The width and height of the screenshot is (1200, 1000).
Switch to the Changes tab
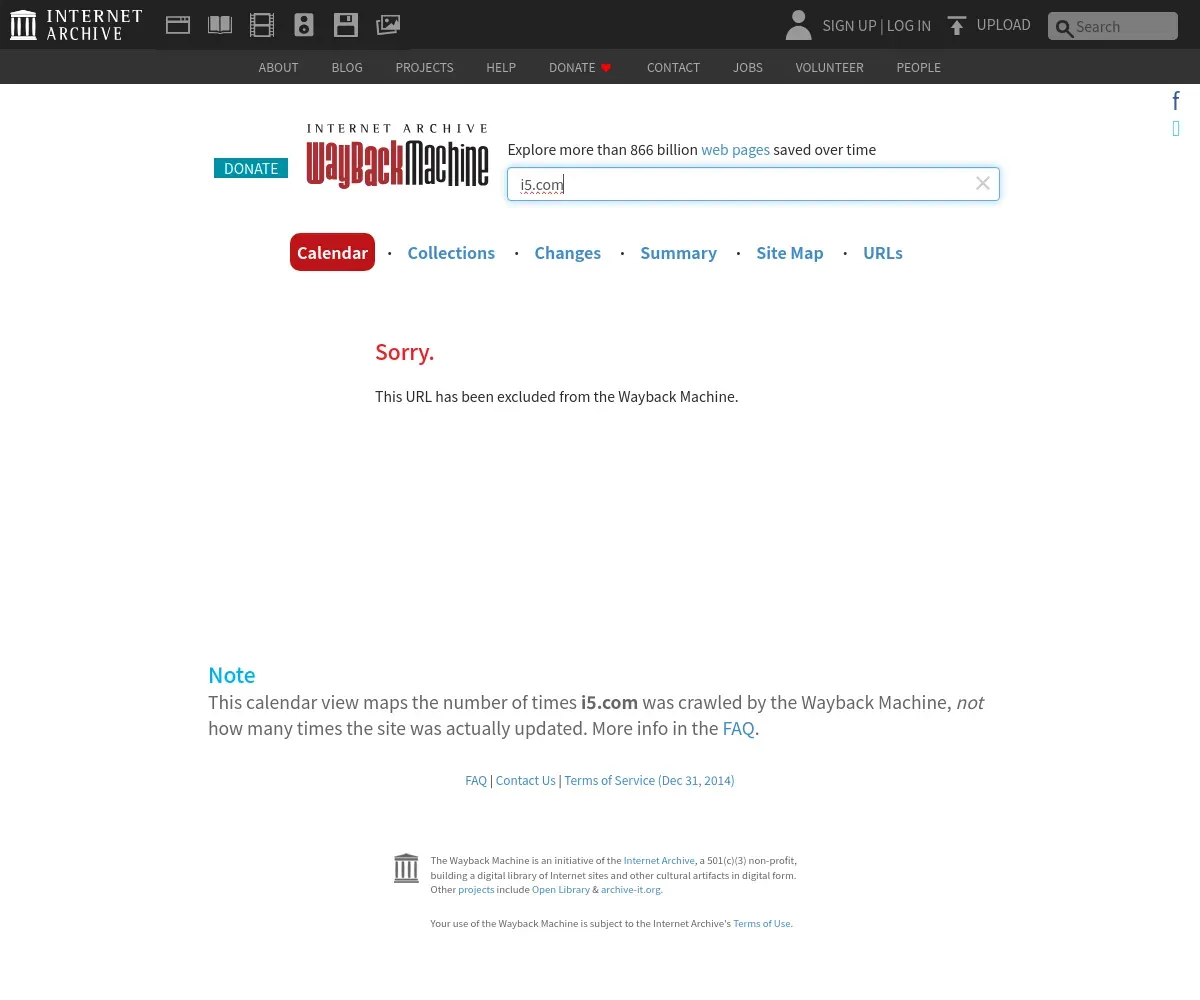(567, 253)
